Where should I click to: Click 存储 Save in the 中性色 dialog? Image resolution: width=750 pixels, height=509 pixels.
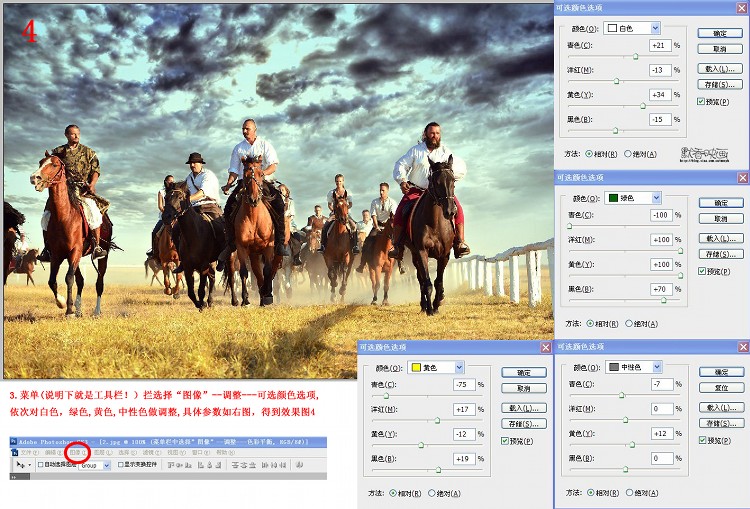click(721, 423)
